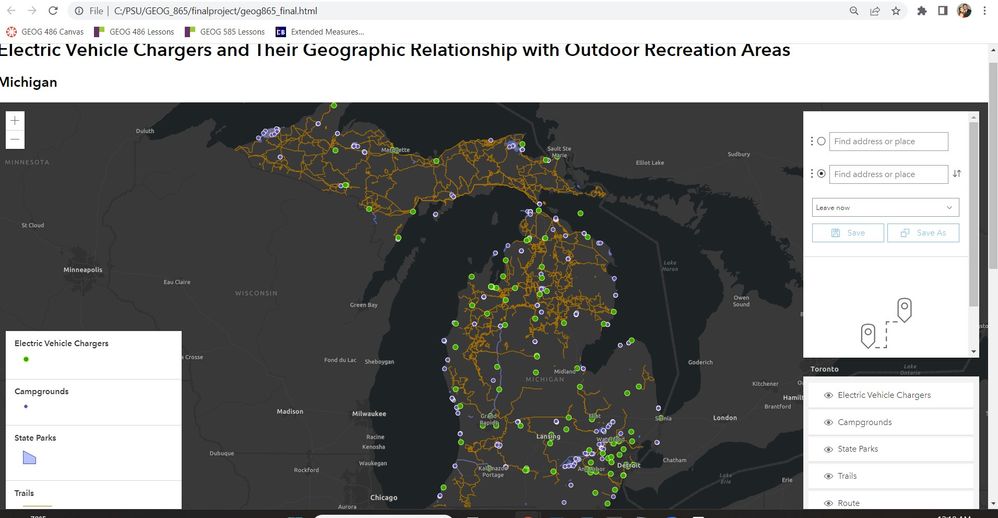This screenshot has width=998, height=518.
Task: Open the Leave now departure dropdown
Action: 885,207
